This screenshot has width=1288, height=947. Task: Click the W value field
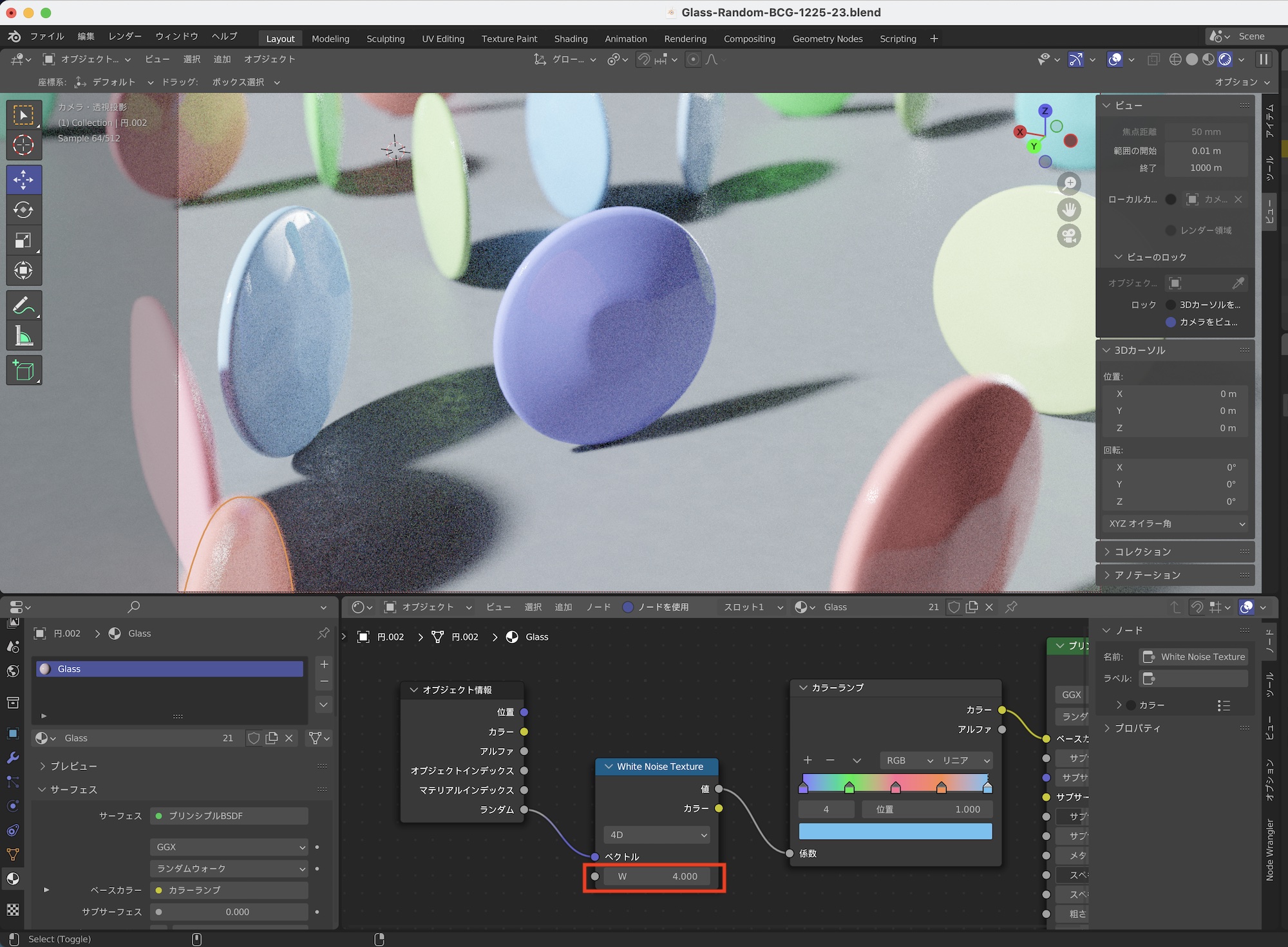point(656,876)
